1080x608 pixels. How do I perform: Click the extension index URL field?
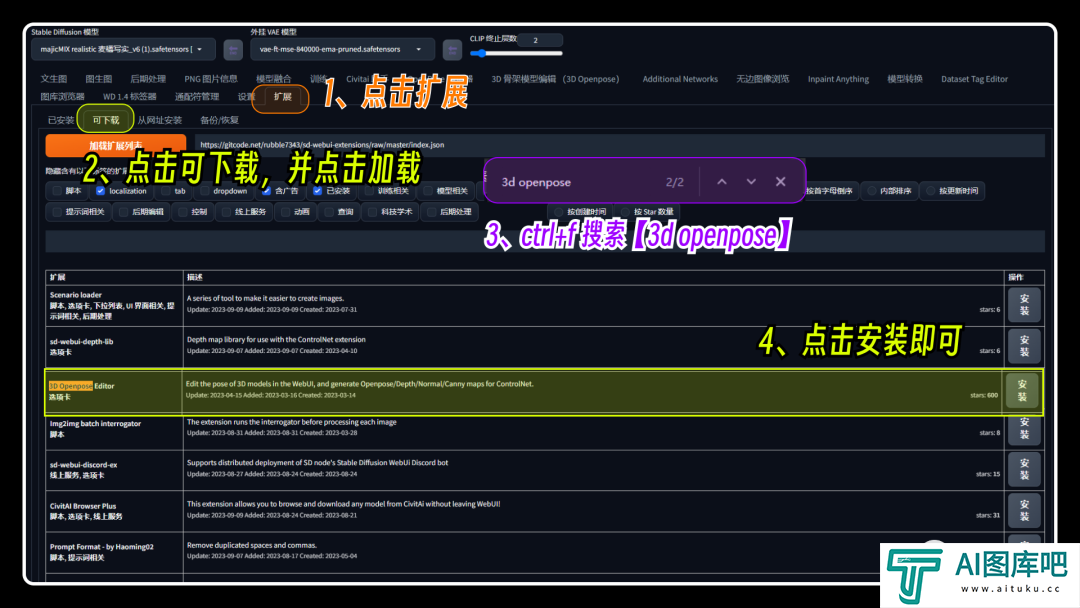point(619,145)
